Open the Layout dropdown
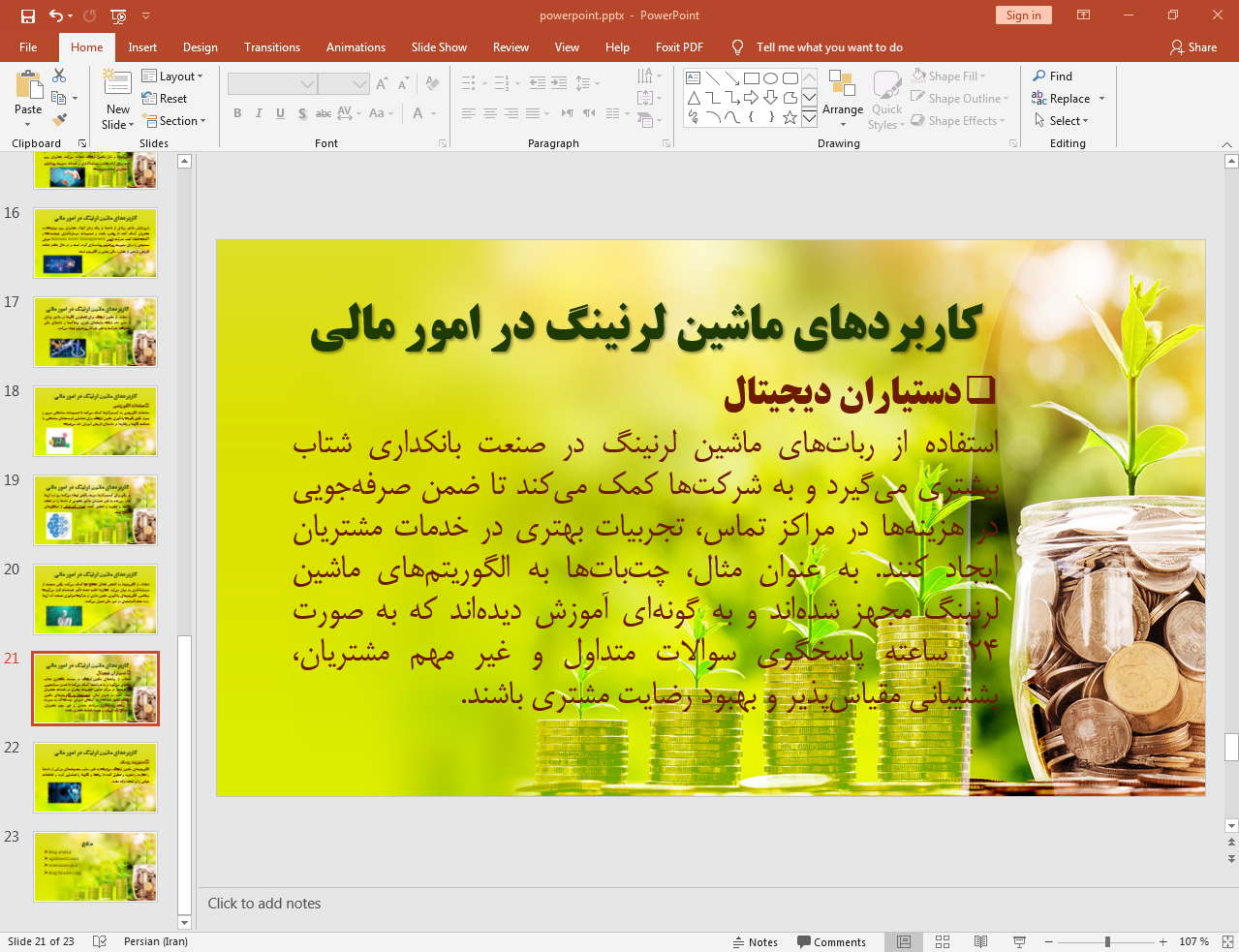1239x952 pixels. coord(172,77)
